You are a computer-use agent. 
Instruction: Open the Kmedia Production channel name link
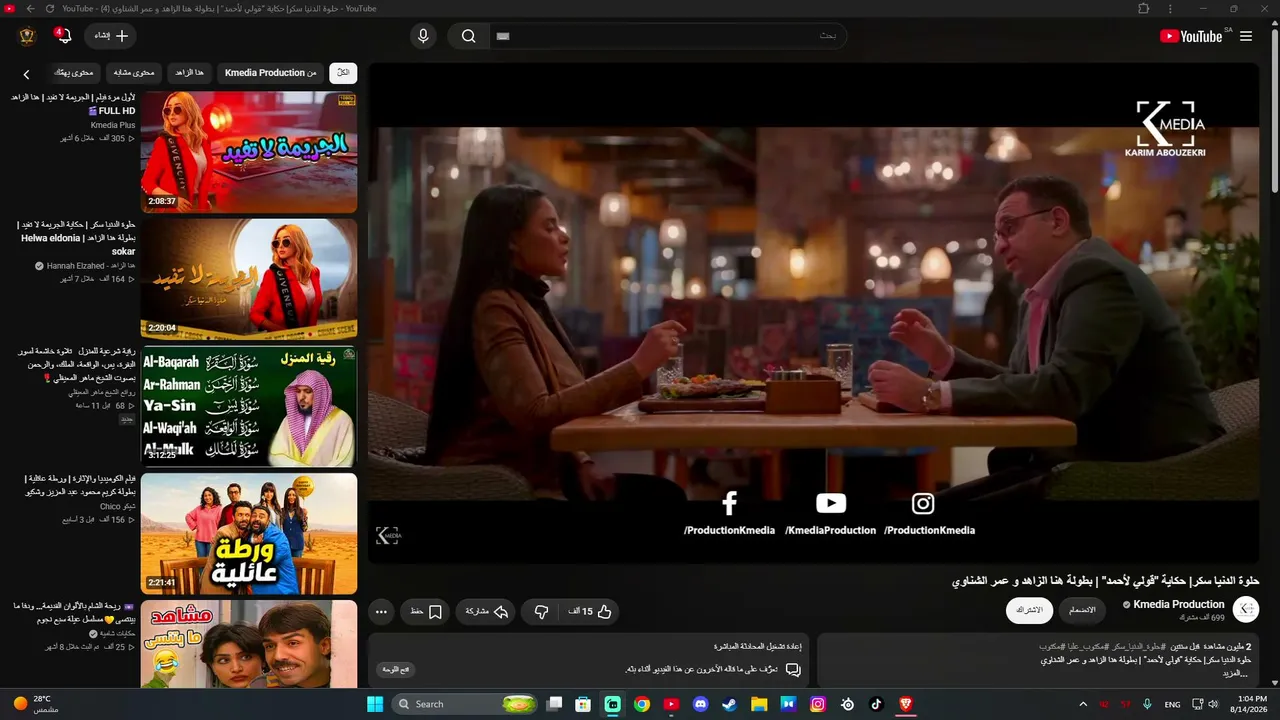tap(1178, 604)
